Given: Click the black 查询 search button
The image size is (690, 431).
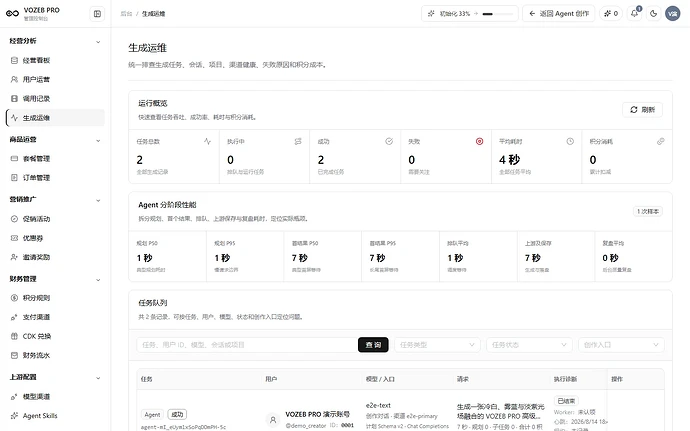Looking at the screenshot, I should (x=373, y=345).
